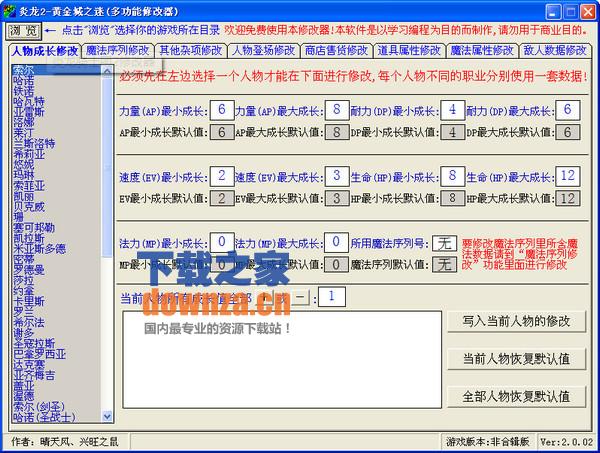Click the large empty text area
The height and width of the screenshot is (453, 600).
pos(282,360)
